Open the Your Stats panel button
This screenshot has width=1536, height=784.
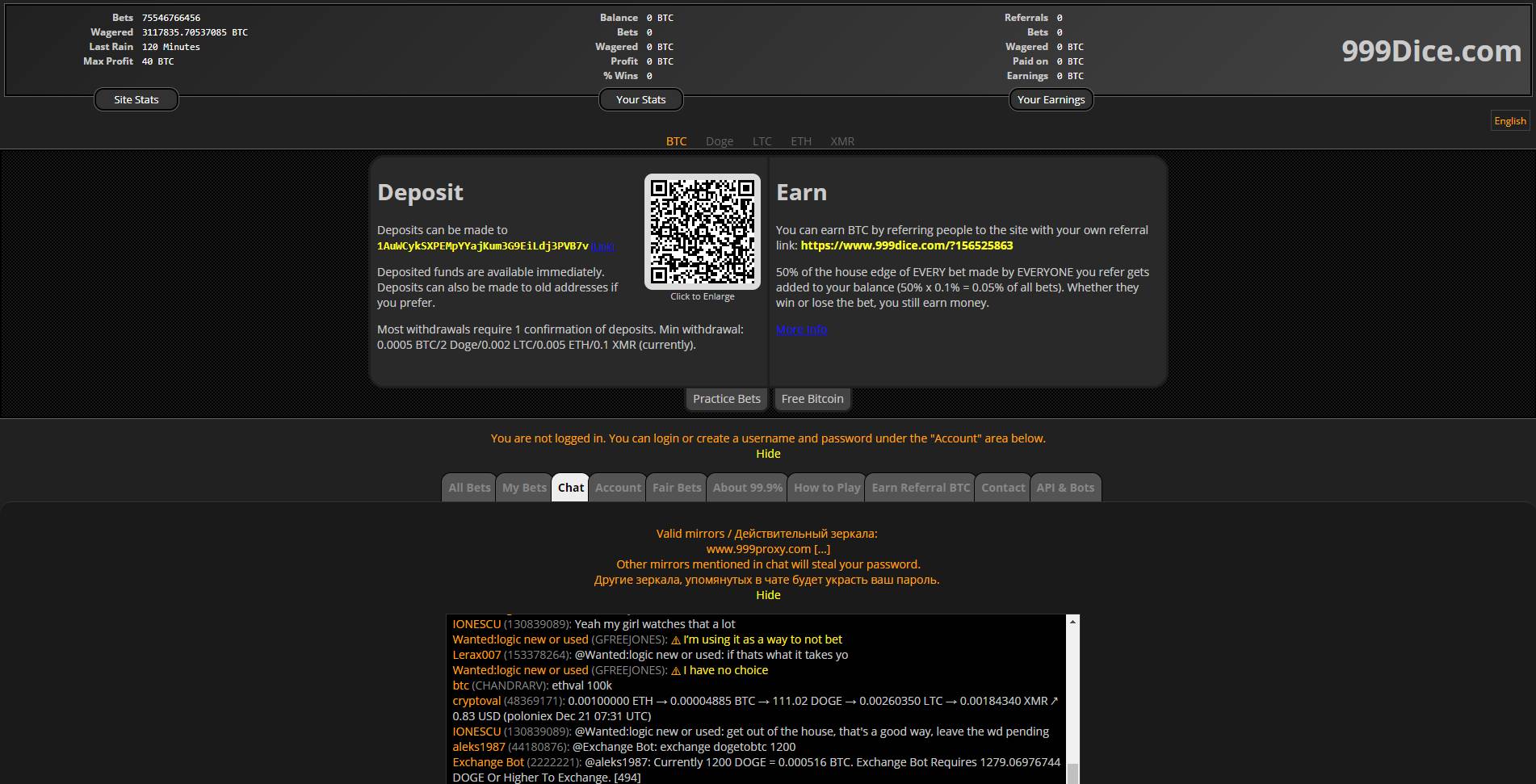[640, 99]
